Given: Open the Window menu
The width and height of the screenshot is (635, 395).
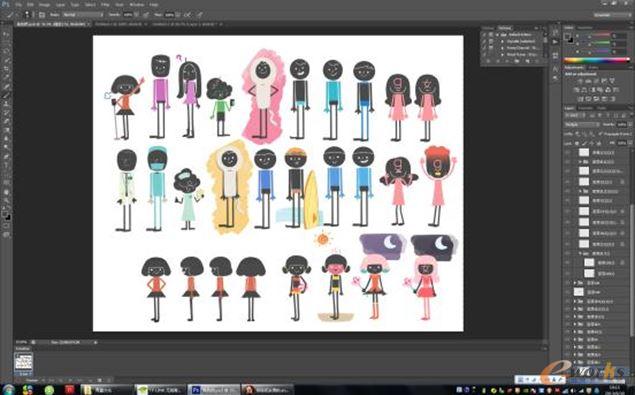Looking at the screenshot, I should click(x=136, y=4).
